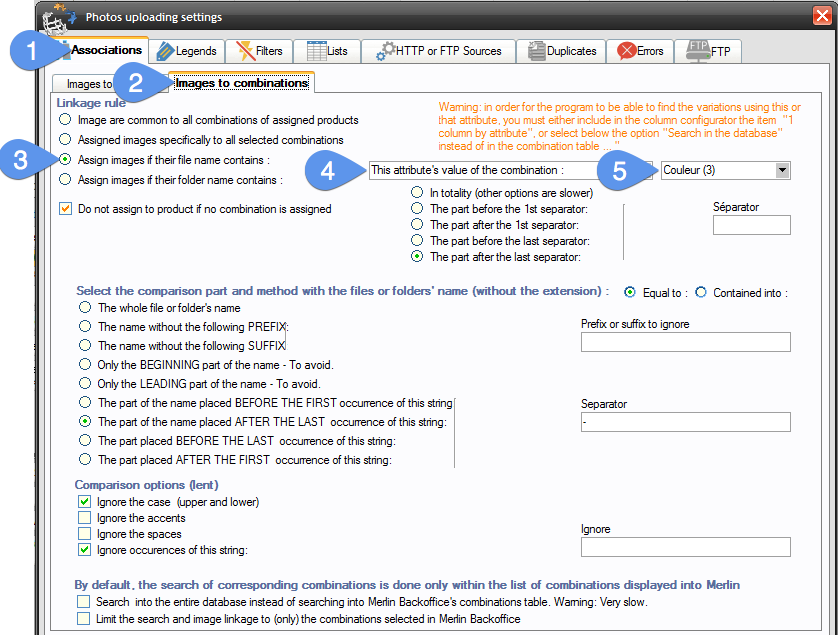Viewport: 838px width, 635px height.
Task: Select The part after the 1st separator
Action: 417,224
